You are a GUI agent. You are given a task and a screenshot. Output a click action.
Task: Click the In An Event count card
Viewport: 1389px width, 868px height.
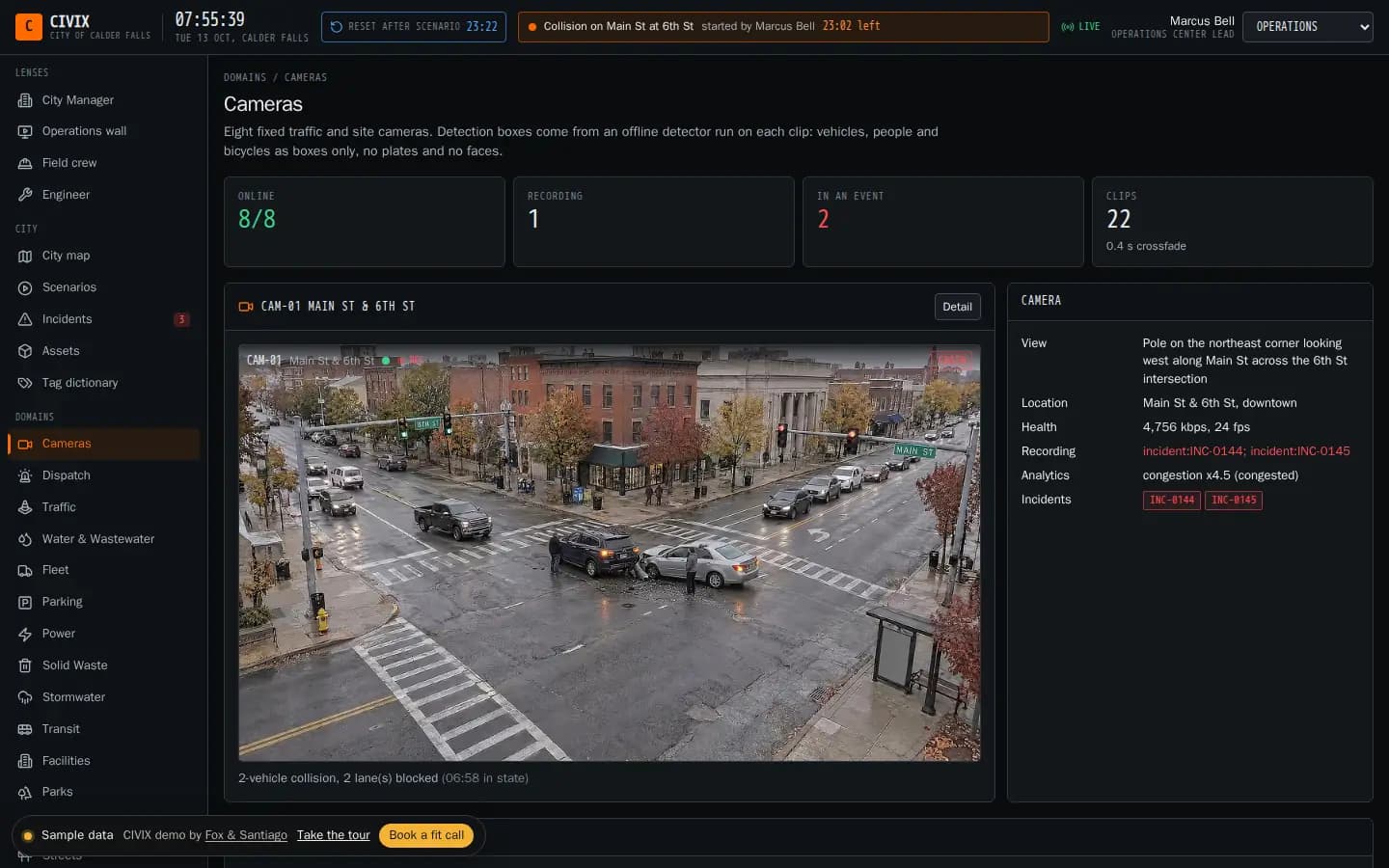coord(942,222)
